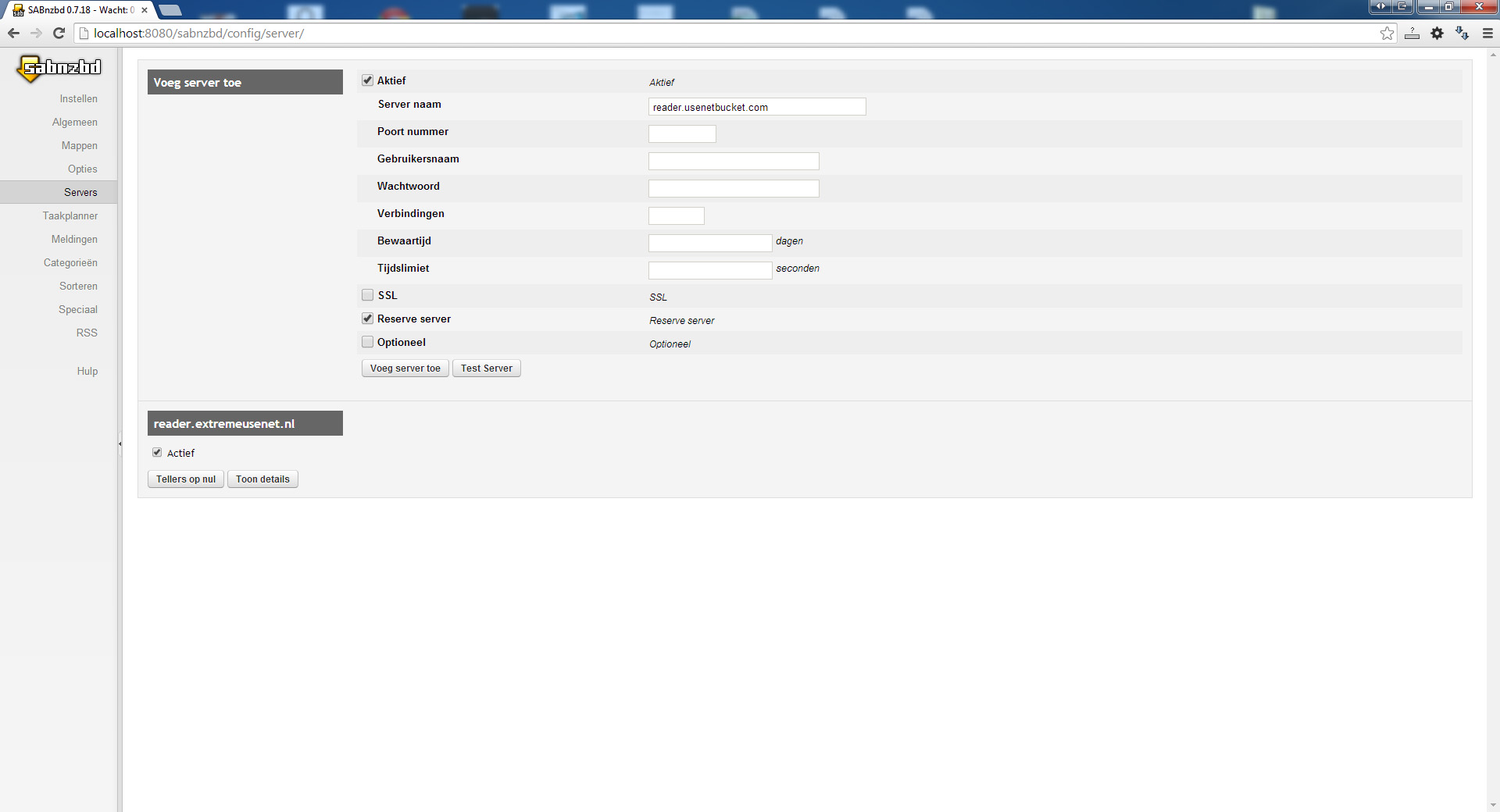Screen dimensions: 1500x812
Task: Click the Tijdslimiet seconds input field
Action: (x=710, y=270)
